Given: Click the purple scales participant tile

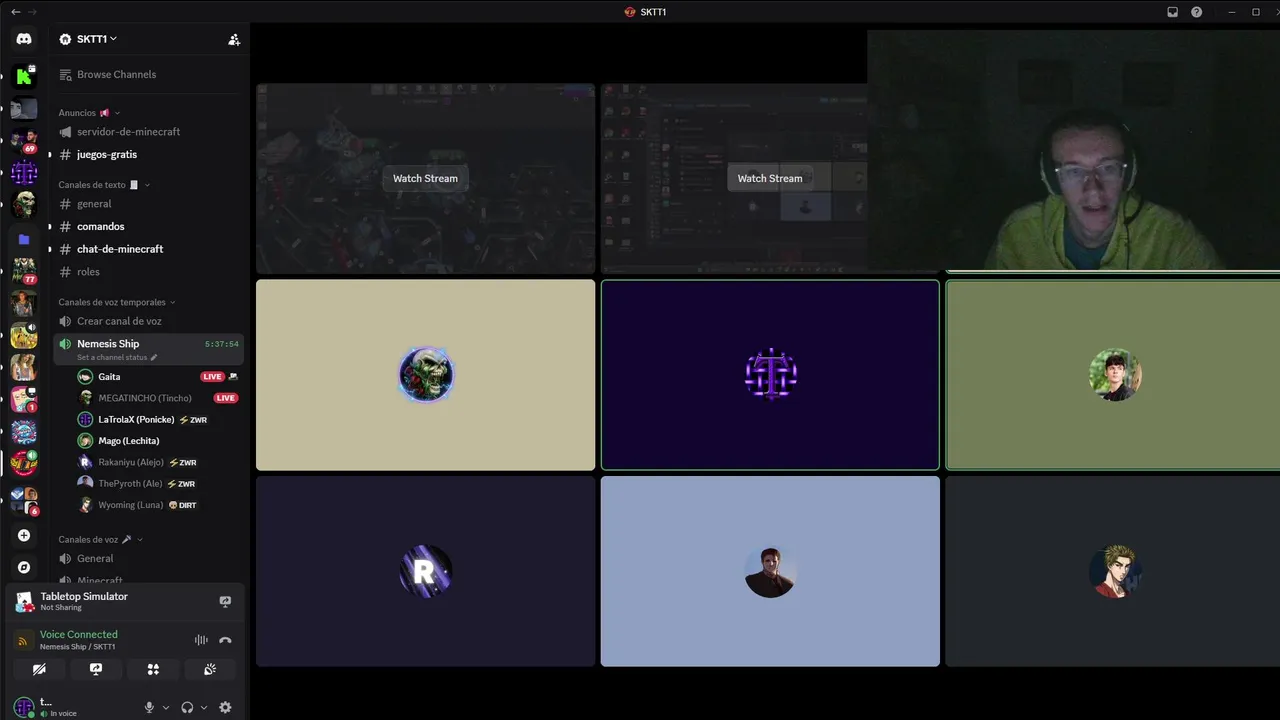Looking at the screenshot, I should [x=770, y=375].
